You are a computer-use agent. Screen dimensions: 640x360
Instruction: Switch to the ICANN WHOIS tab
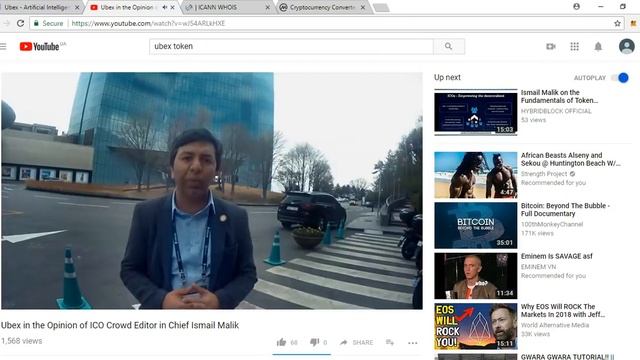pyautogui.click(x=227, y=7)
